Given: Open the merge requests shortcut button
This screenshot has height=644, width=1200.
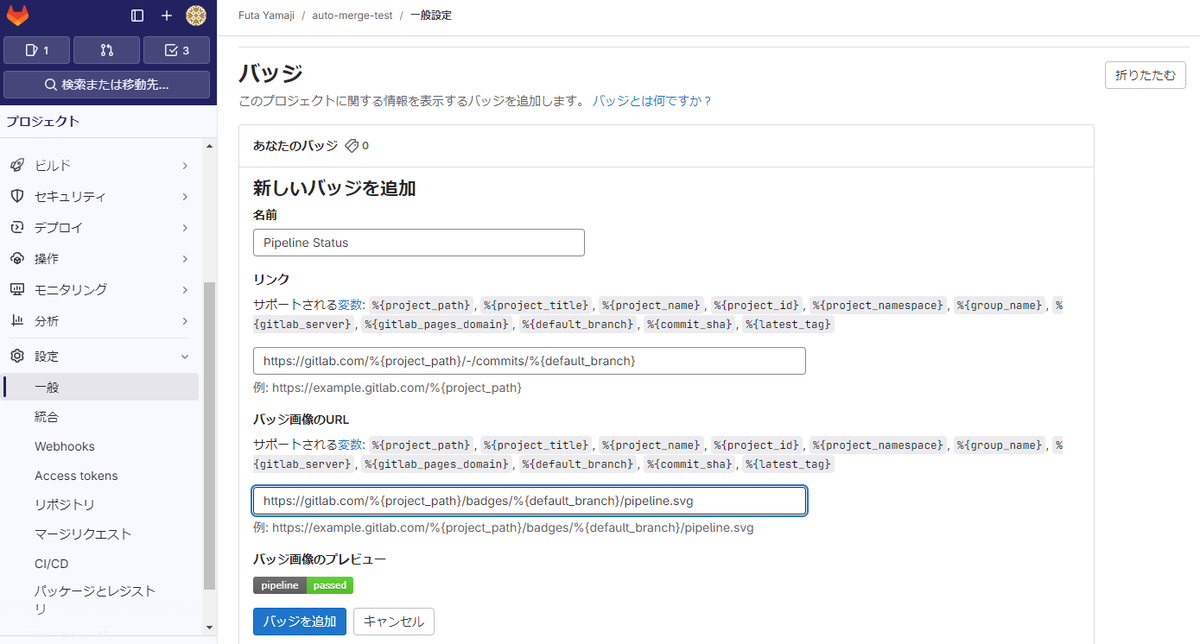Looking at the screenshot, I should tap(107, 50).
